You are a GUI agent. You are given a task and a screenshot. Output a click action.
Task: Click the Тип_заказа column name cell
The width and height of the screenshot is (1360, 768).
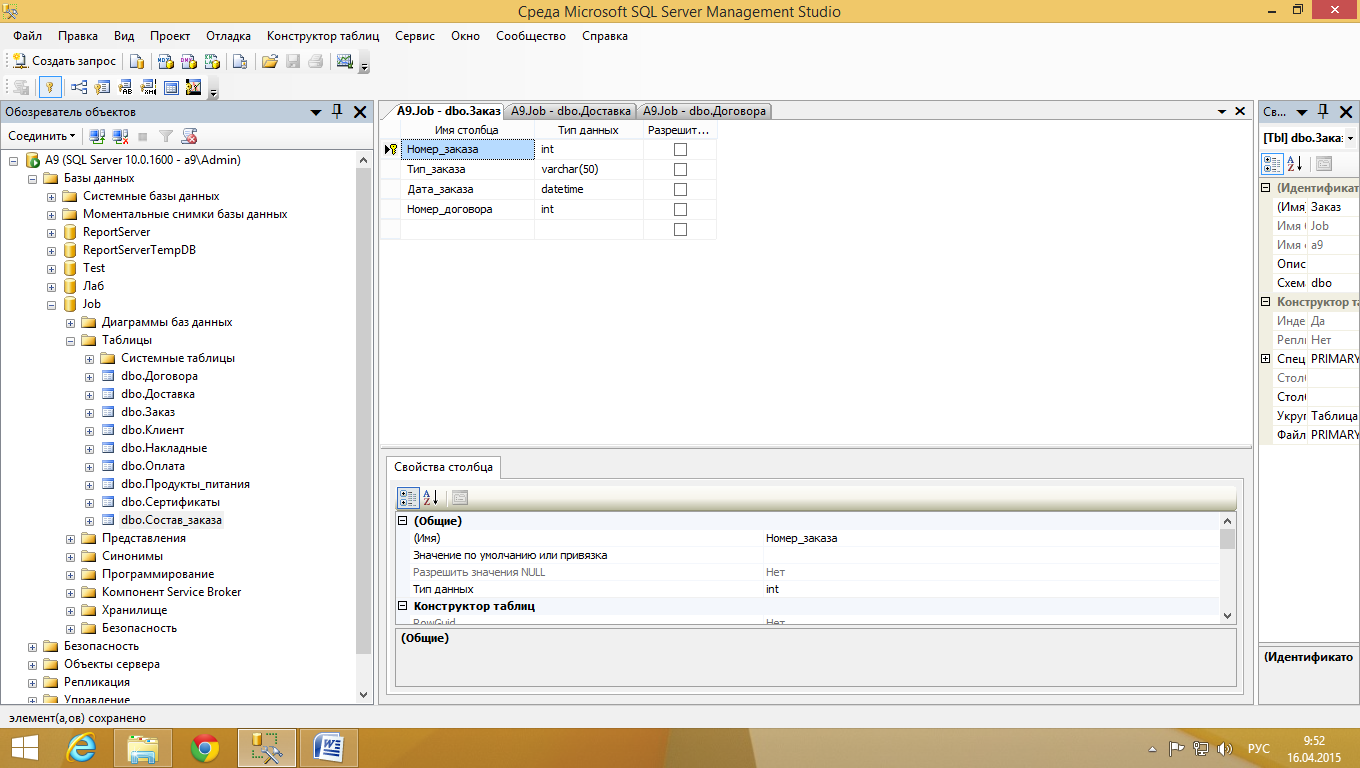[467, 169]
